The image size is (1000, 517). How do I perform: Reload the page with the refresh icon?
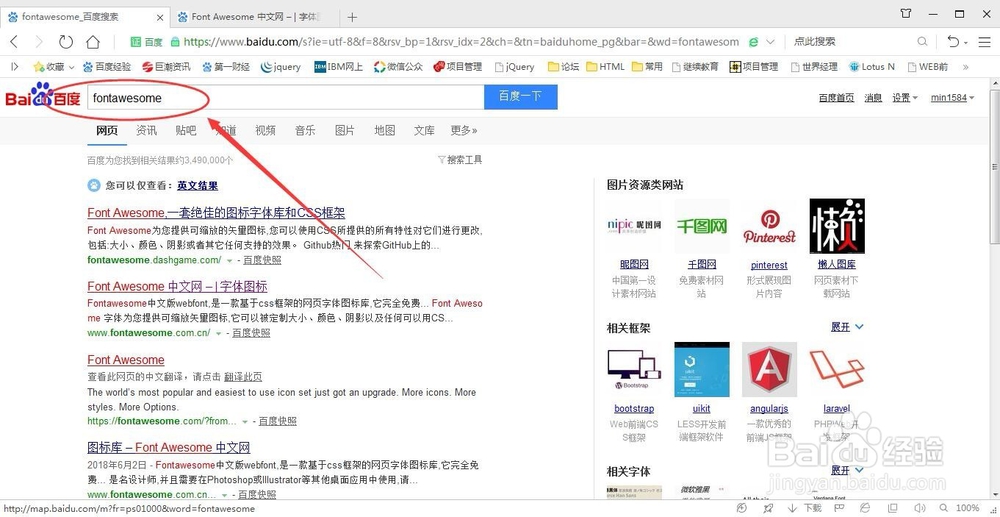click(x=66, y=42)
